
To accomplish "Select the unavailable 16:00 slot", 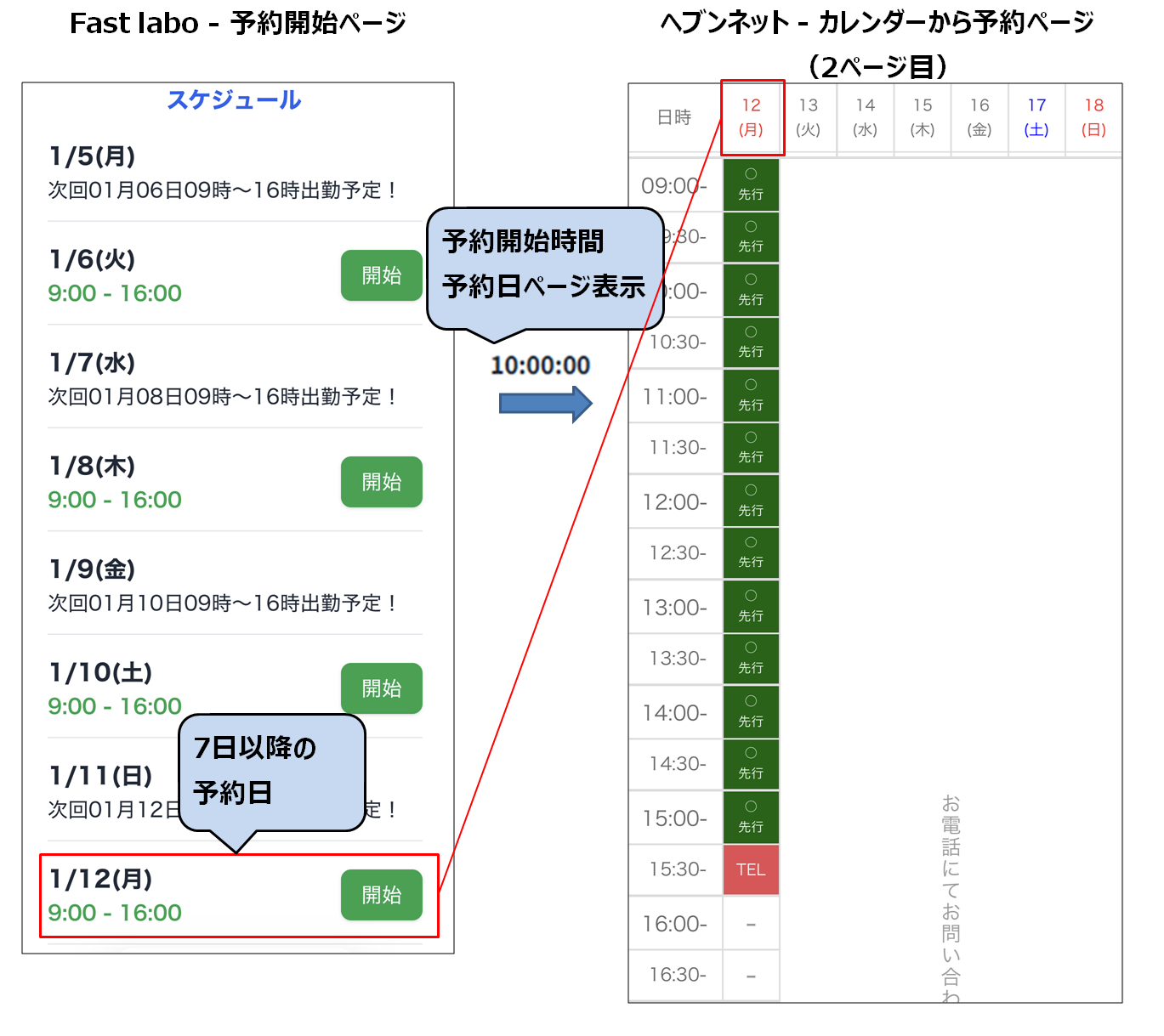I will coord(752,923).
